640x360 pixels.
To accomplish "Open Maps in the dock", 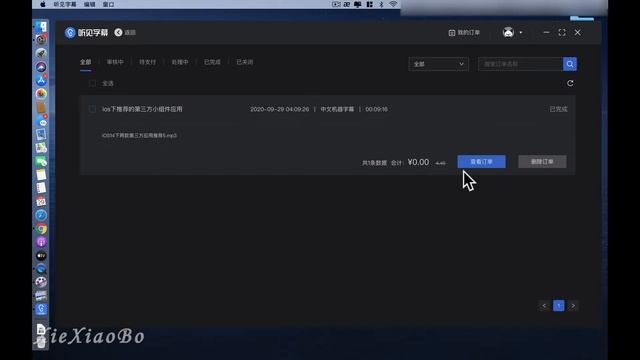I will (41, 148).
